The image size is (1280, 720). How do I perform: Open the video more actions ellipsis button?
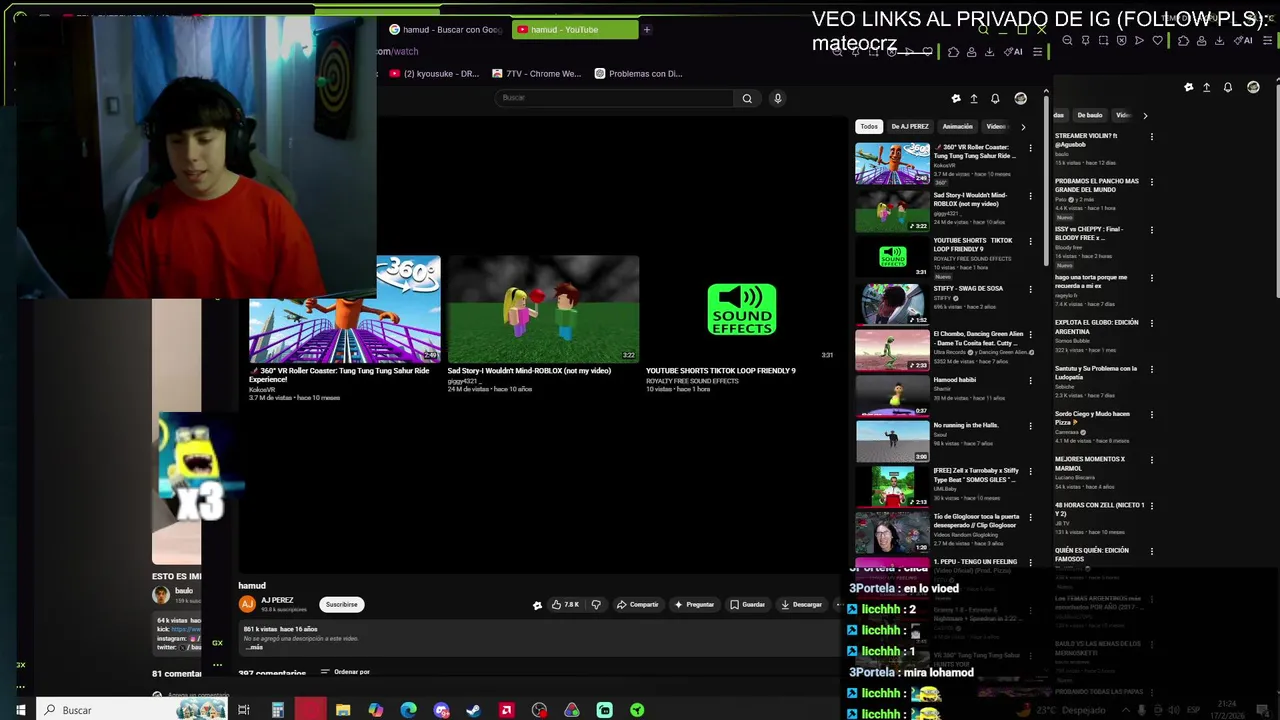838,604
